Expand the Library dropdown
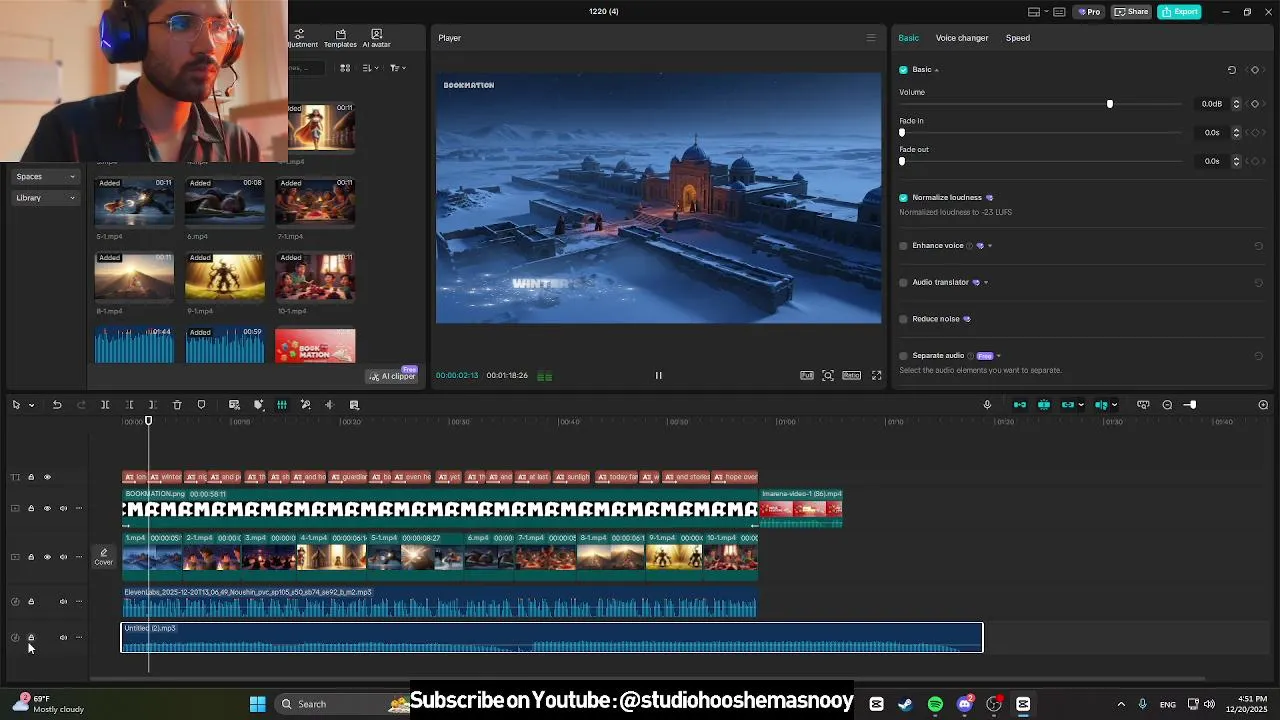1280x720 pixels. tap(46, 198)
